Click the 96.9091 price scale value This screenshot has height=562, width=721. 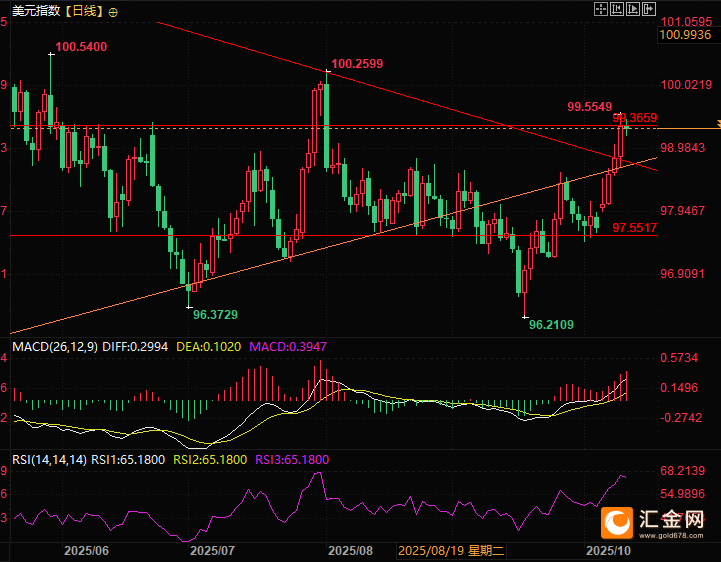coord(683,274)
